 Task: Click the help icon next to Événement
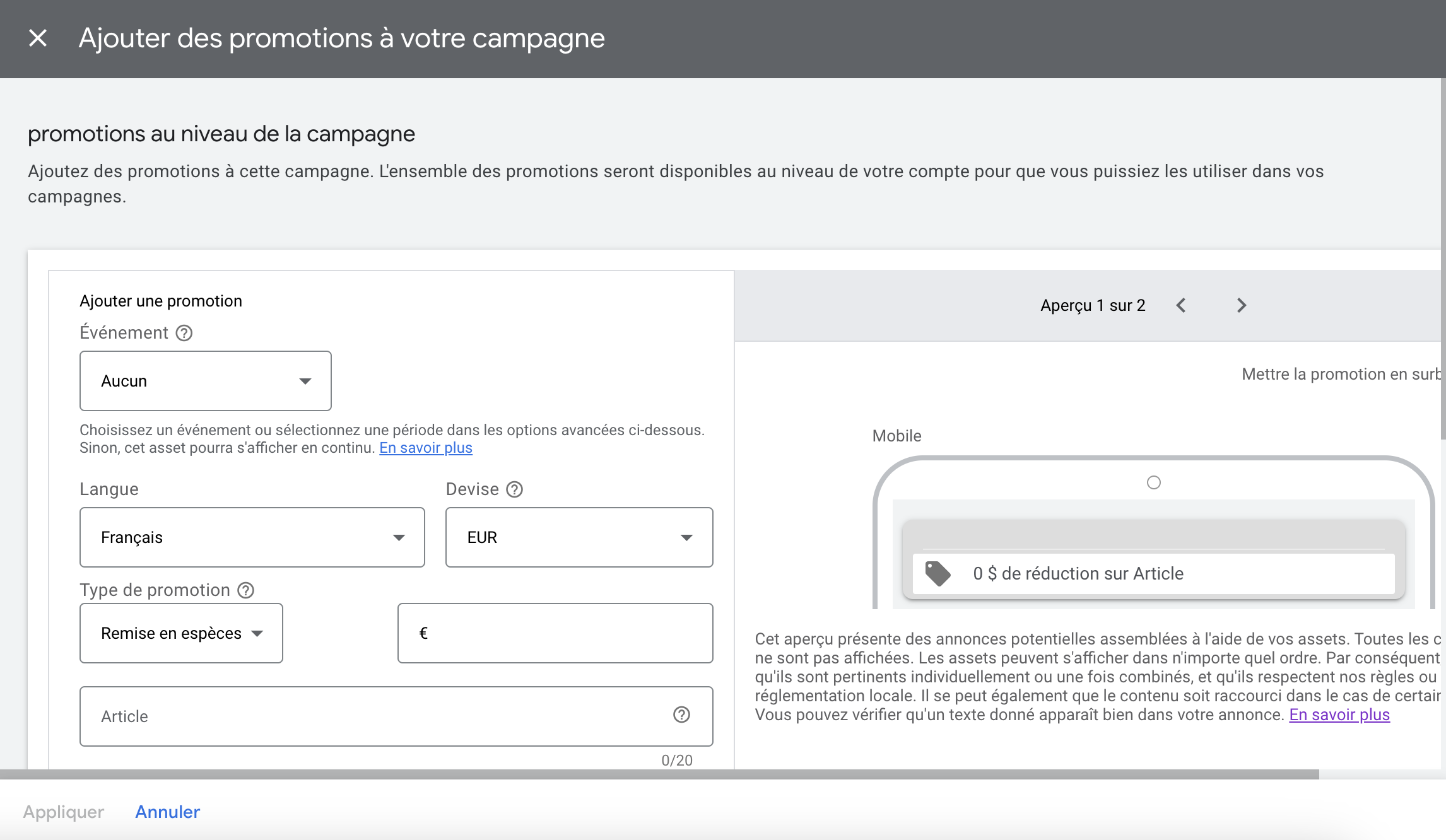(184, 333)
